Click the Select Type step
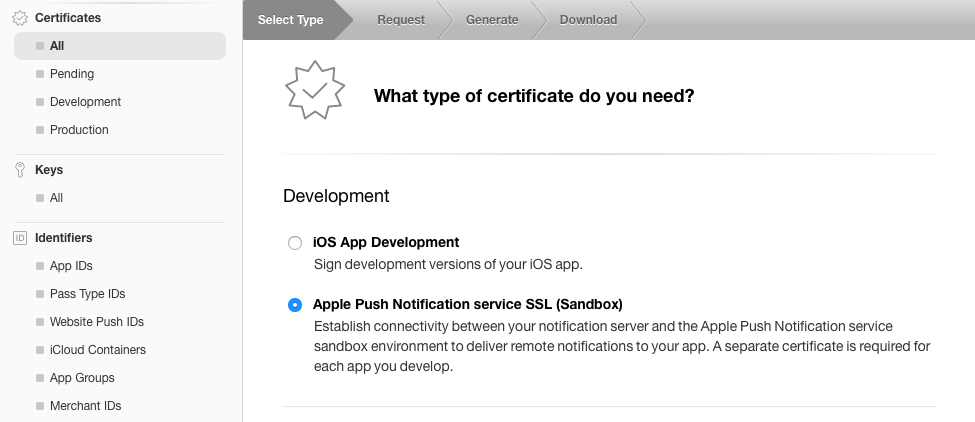 point(290,20)
